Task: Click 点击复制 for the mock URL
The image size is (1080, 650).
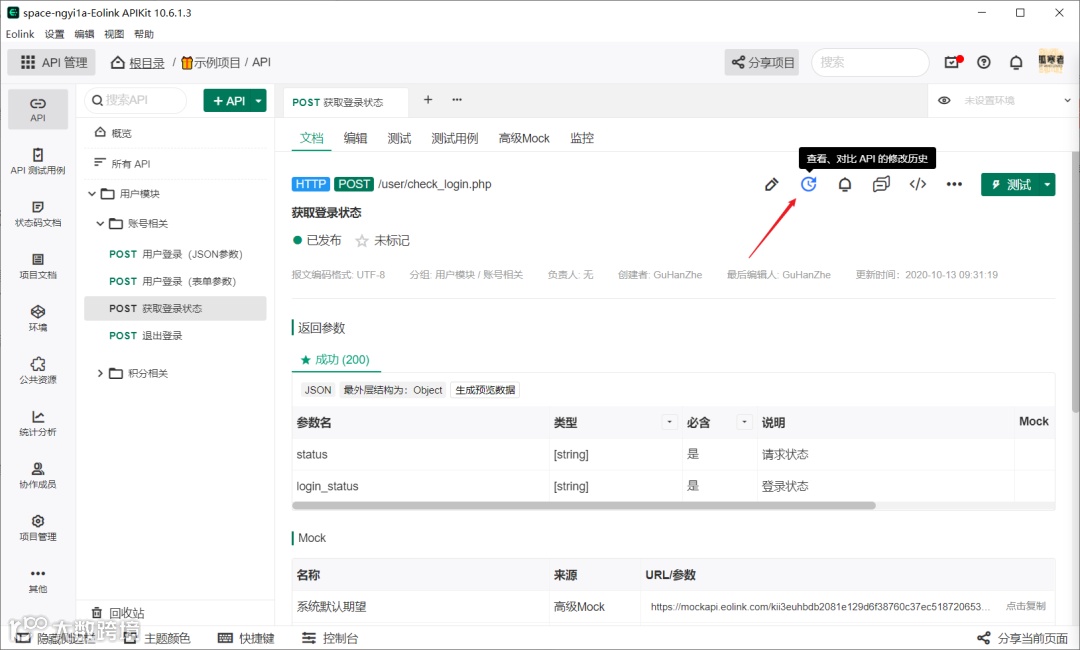Action: point(1026,606)
